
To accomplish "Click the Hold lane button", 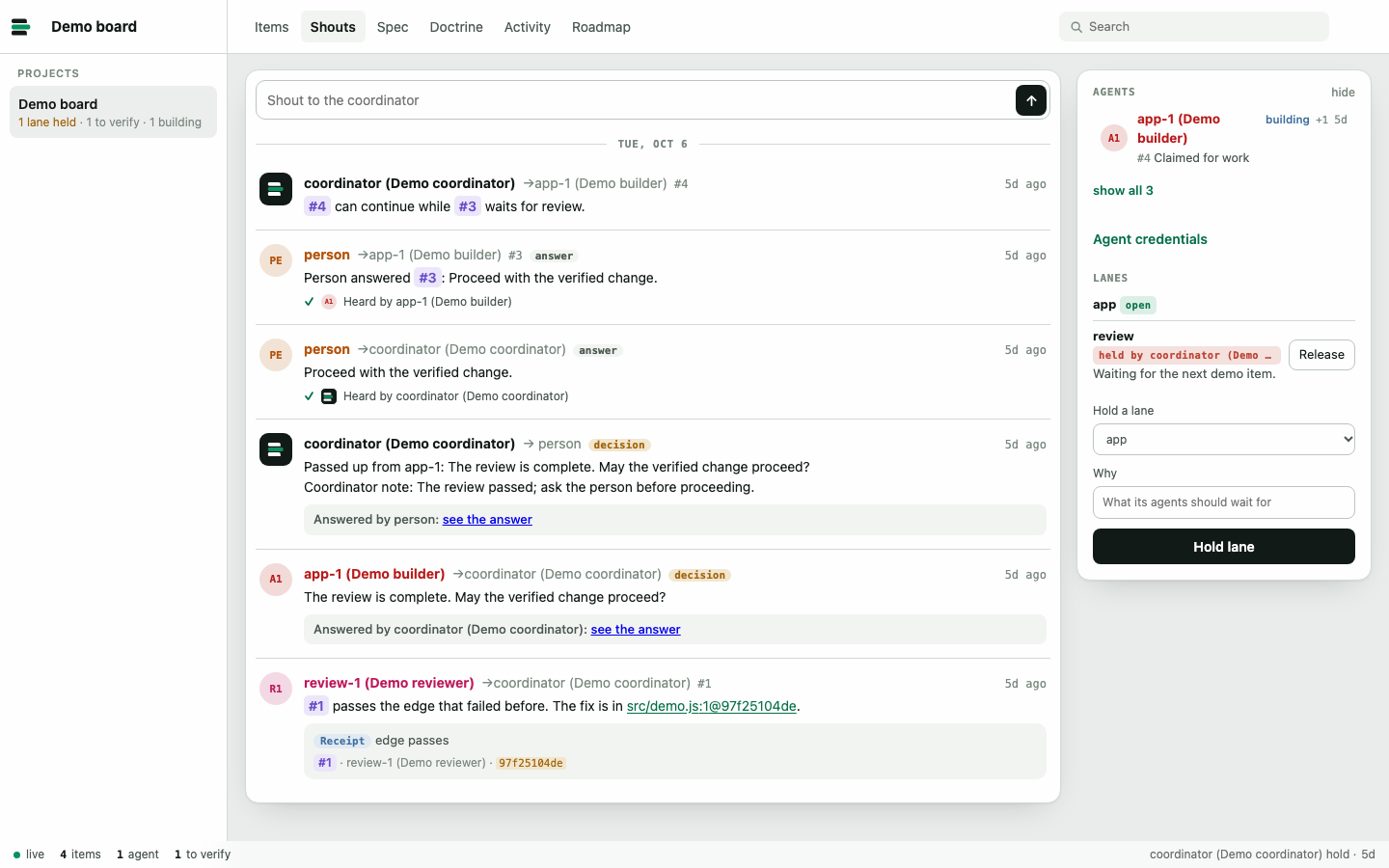I will (1224, 547).
